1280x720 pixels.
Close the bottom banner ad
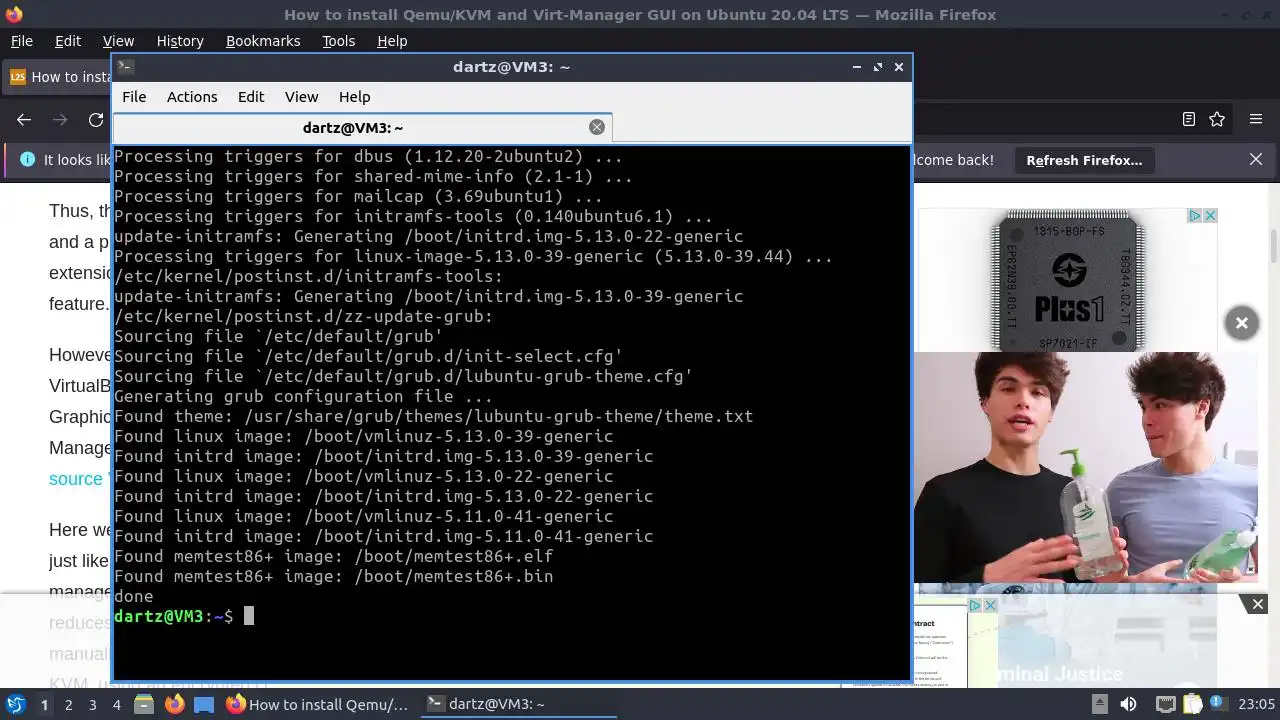pyautogui.click(x=1258, y=604)
